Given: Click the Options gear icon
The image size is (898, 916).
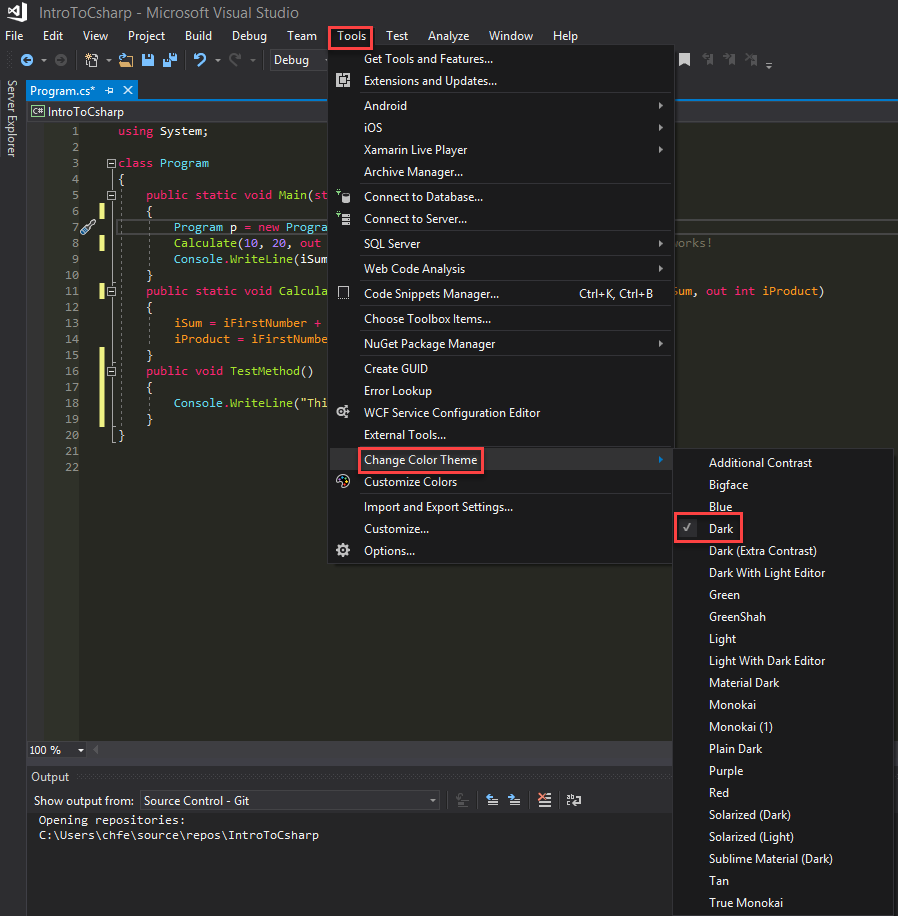Looking at the screenshot, I should (343, 550).
